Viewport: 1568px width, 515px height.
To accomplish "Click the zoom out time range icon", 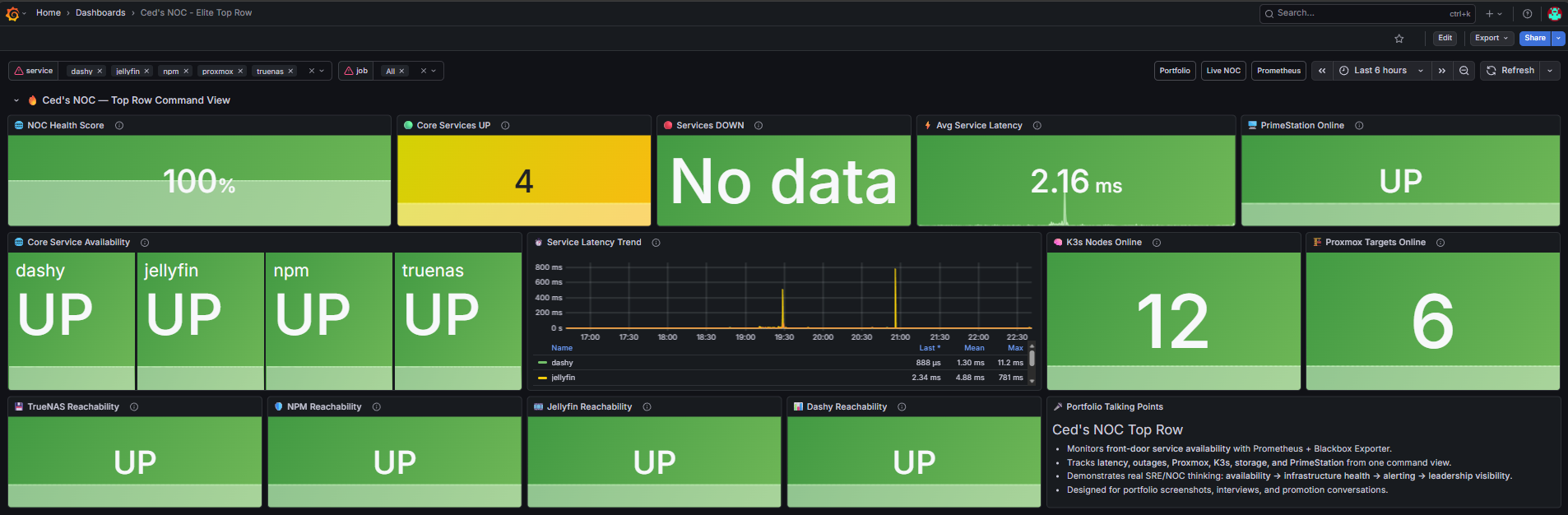I will tap(1464, 71).
